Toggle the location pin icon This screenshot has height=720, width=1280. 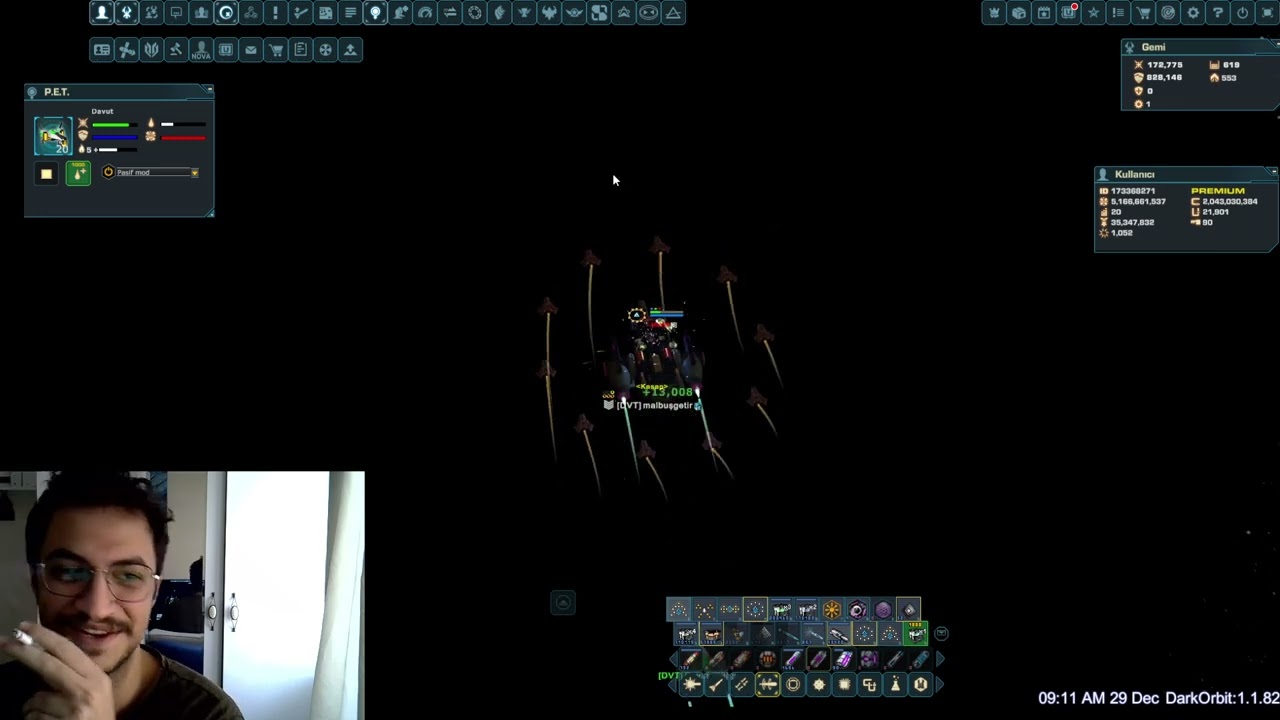(375, 13)
